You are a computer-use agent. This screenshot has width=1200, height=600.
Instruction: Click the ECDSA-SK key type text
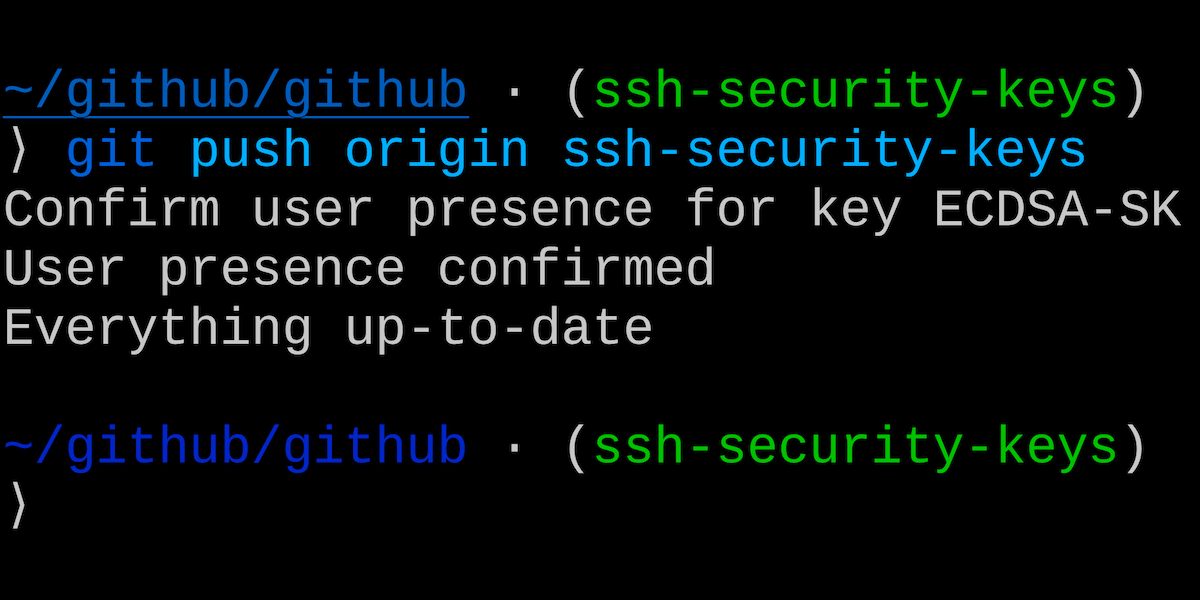pos(1057,211)
